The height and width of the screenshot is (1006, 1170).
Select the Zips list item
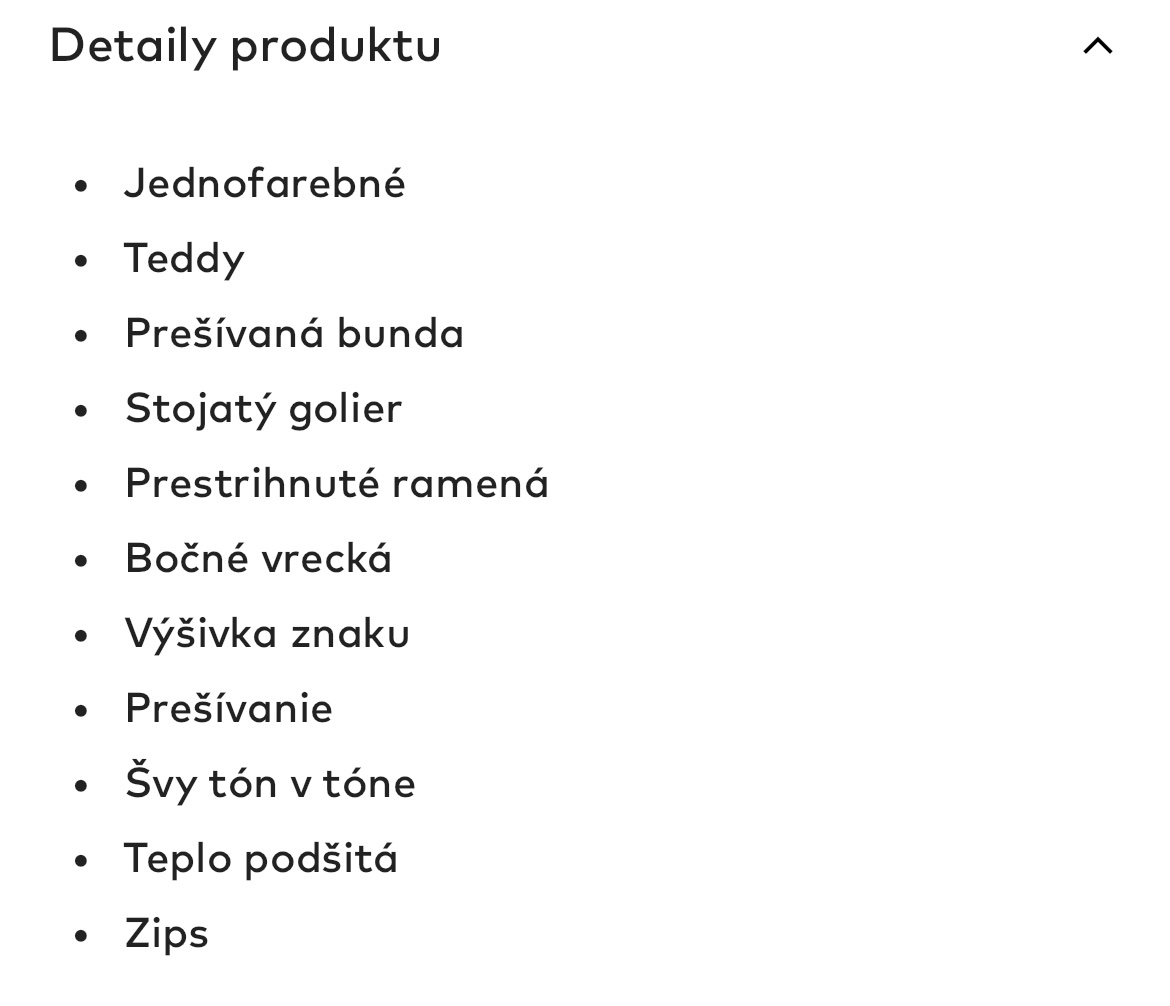tap(166, 934)
